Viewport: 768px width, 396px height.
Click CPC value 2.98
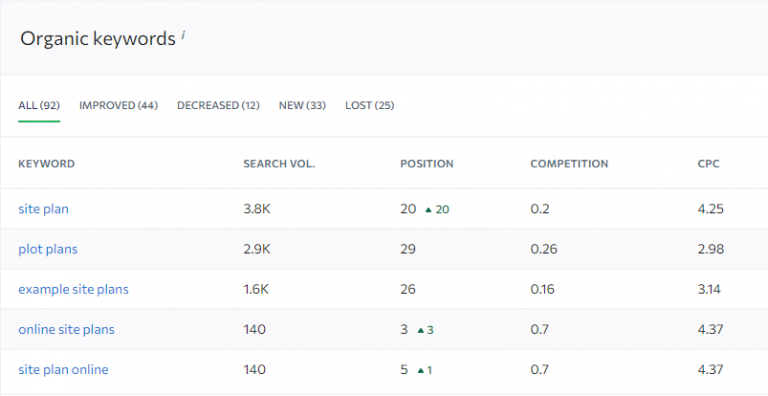(711, 249)
